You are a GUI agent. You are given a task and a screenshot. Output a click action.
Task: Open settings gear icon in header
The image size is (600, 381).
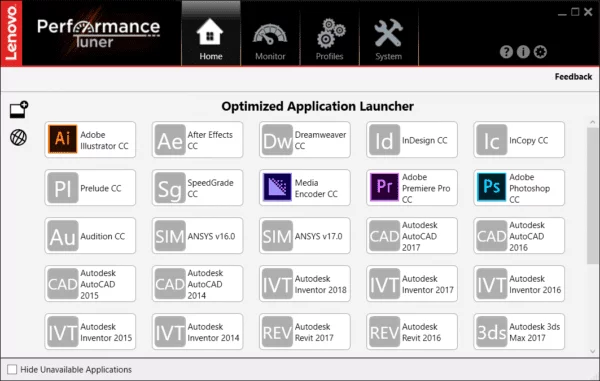click(x=540, y=52)
